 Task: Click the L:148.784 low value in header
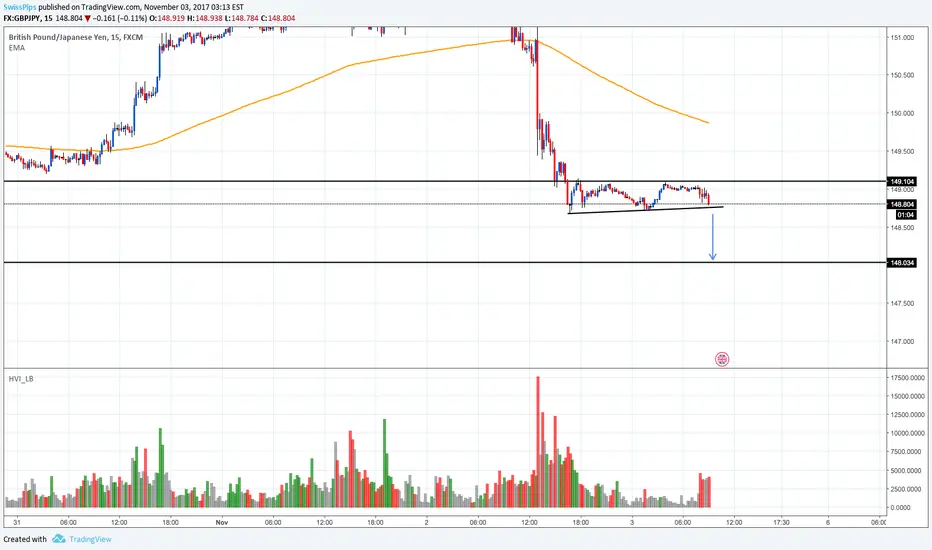pyautogui.click(x=241, y=18)
